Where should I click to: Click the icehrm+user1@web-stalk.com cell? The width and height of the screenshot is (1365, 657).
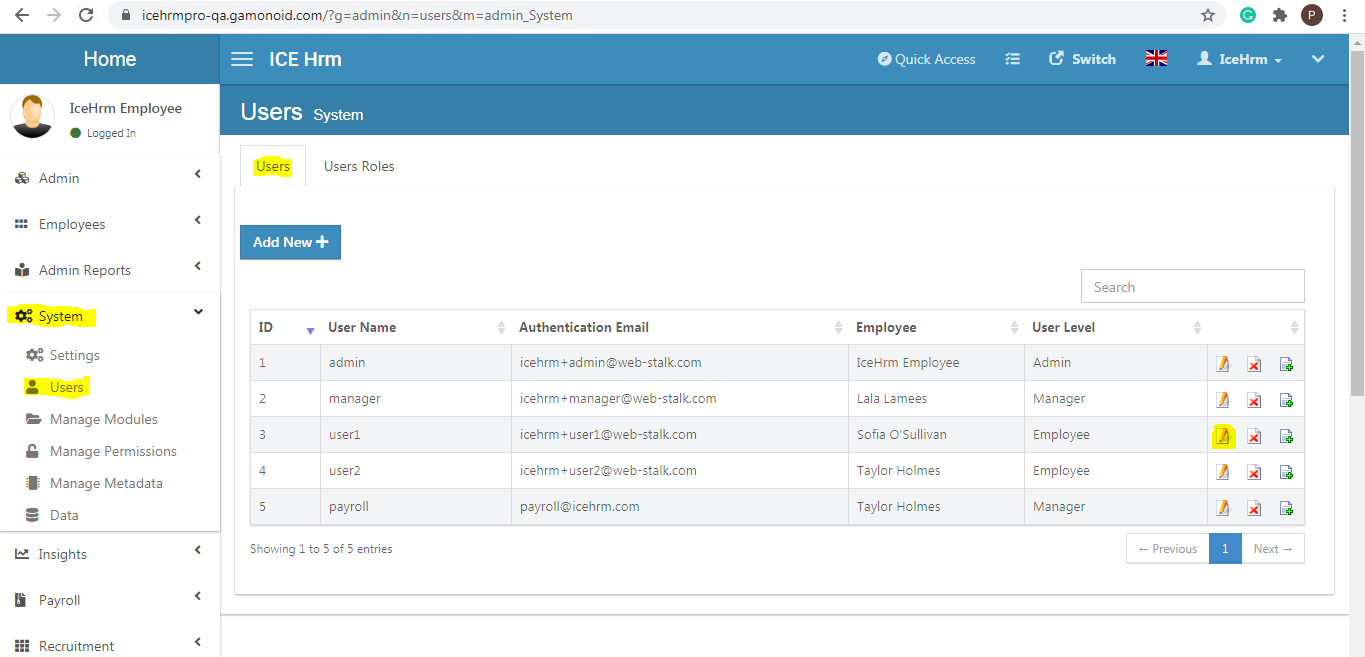(x=680, y=435)
